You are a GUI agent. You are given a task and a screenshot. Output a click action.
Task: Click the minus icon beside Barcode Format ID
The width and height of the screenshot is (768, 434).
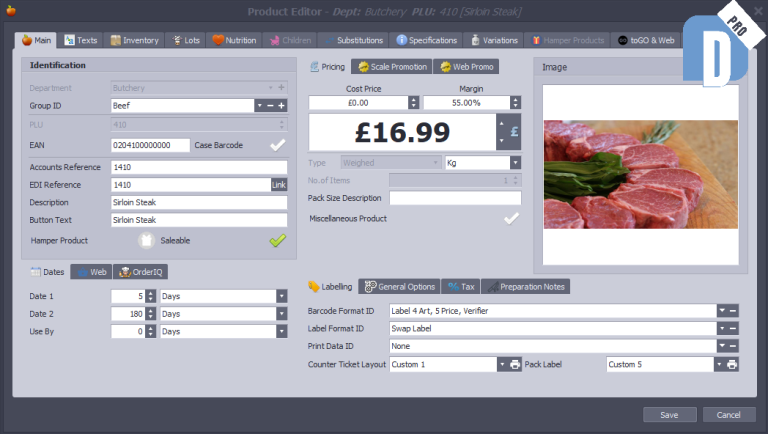tap(733, 311)
